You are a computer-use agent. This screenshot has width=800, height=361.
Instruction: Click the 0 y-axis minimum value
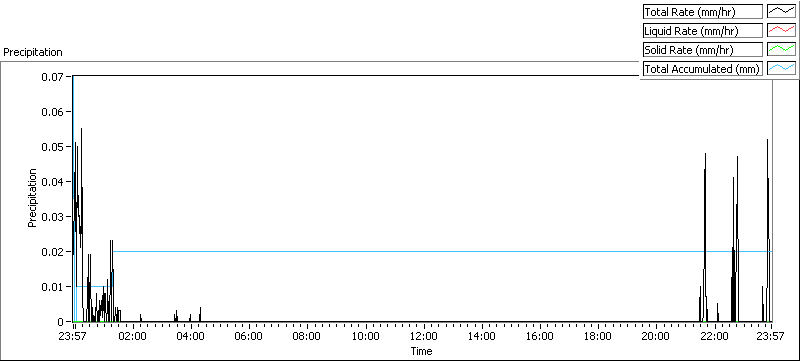click(x=61, y=322)
